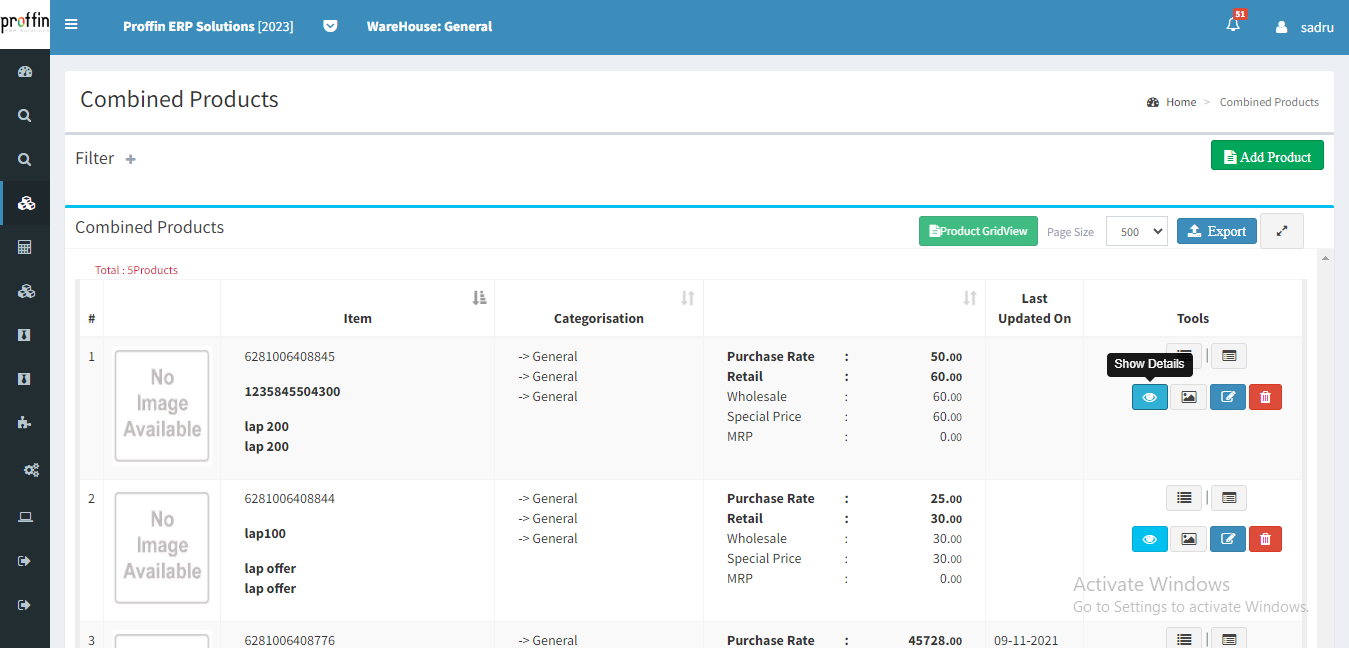This screenshot has width=1349, height=648.
Task: Open dropdown next to Proffin ERP Solutions
Action: [x=330, y=26]
